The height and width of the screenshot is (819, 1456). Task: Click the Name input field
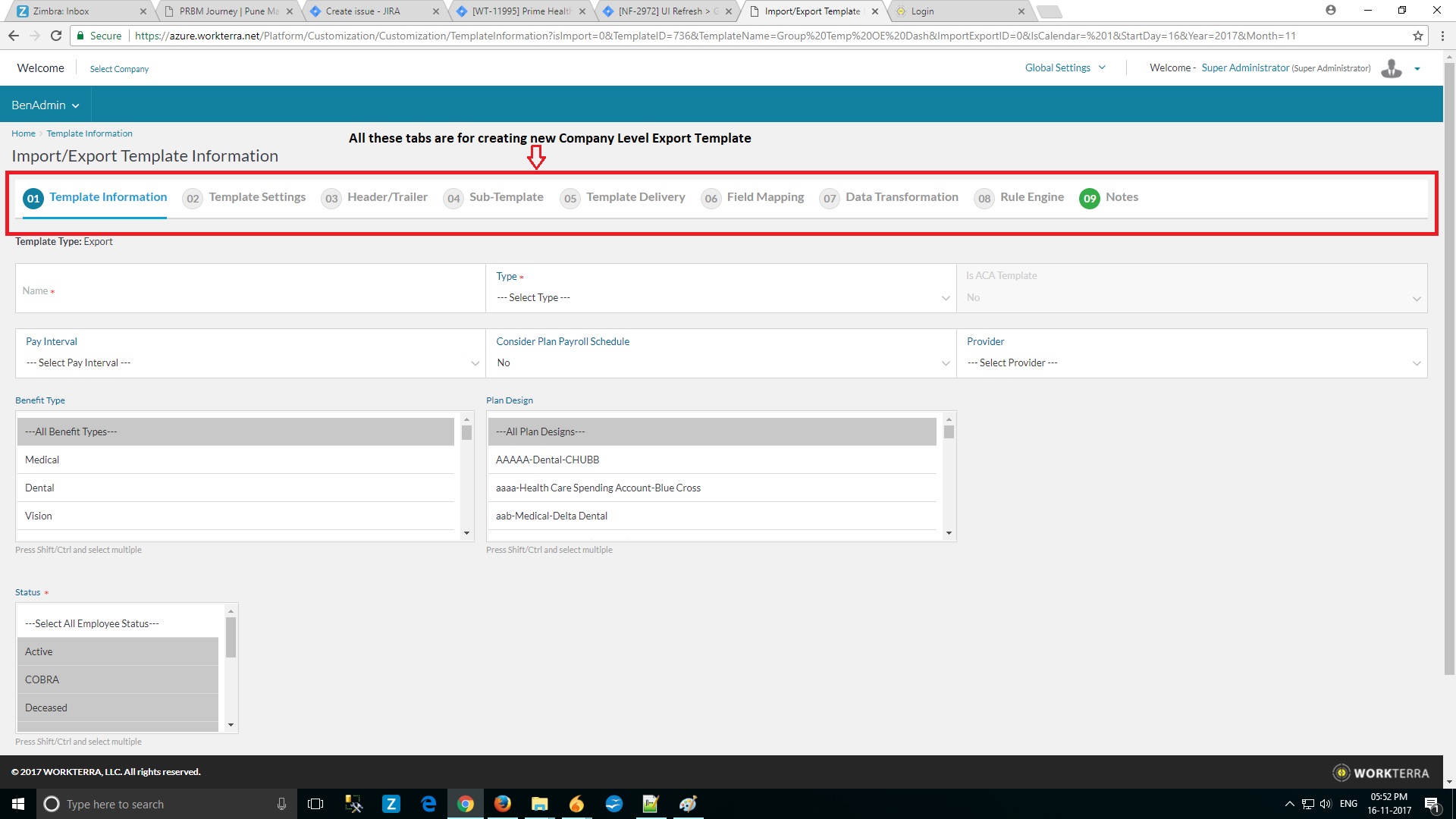250,290
